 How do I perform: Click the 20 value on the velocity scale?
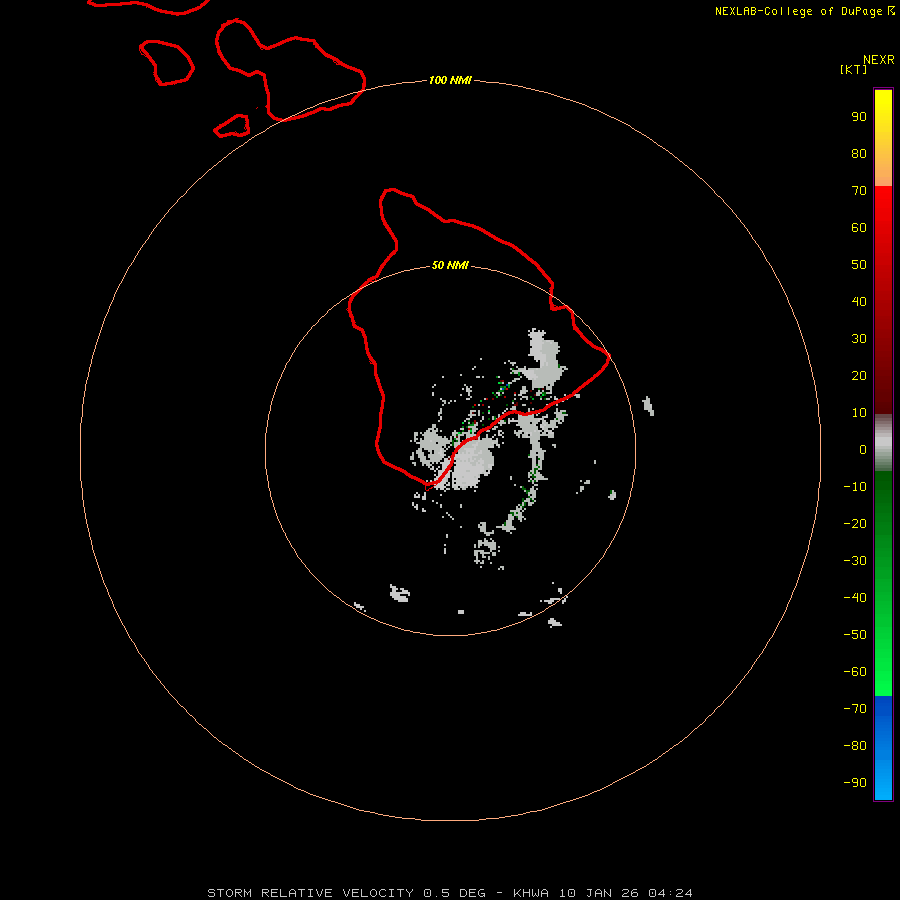(x=859, y=376)
